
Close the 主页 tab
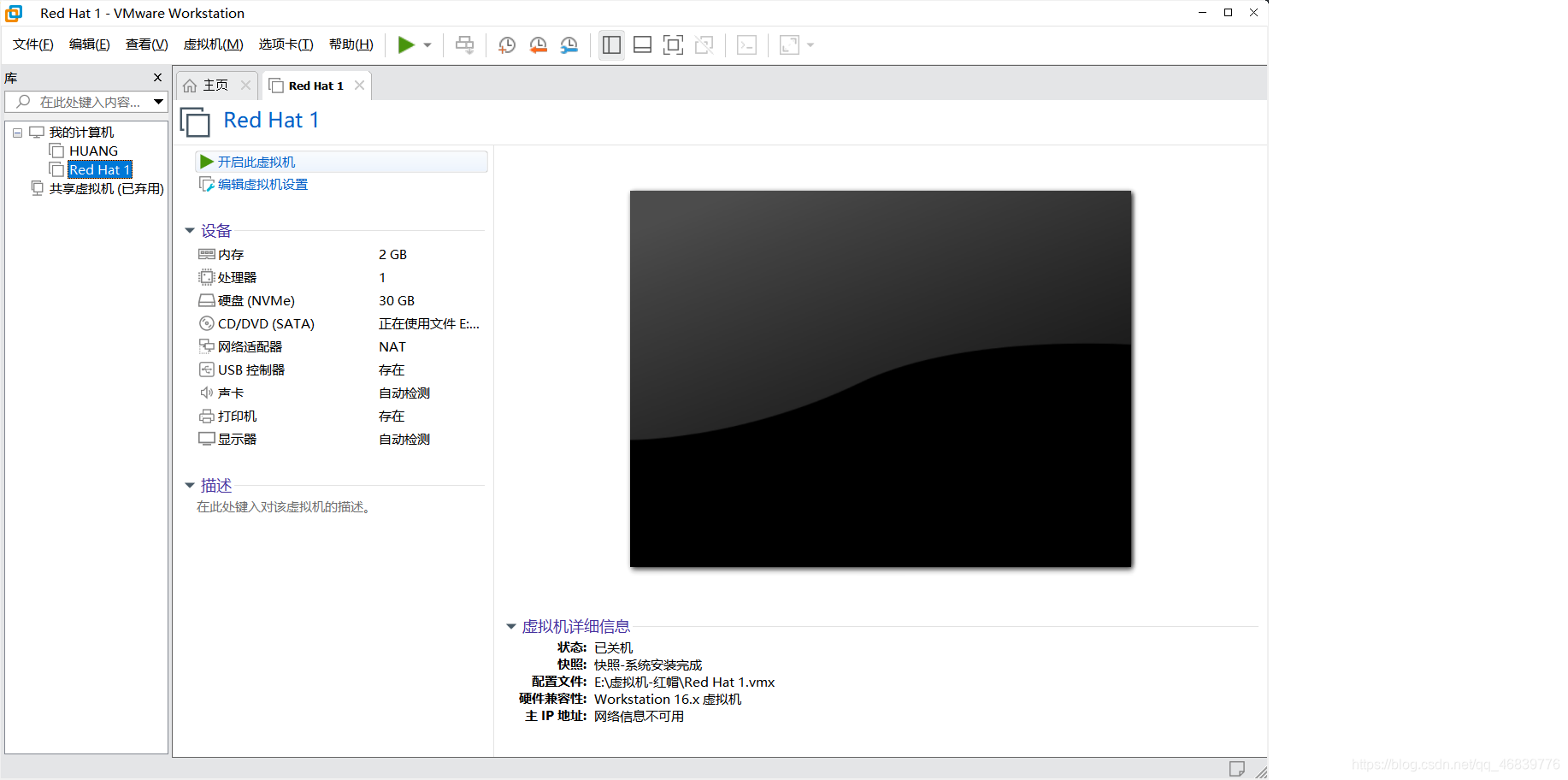[x=245, y=85]
